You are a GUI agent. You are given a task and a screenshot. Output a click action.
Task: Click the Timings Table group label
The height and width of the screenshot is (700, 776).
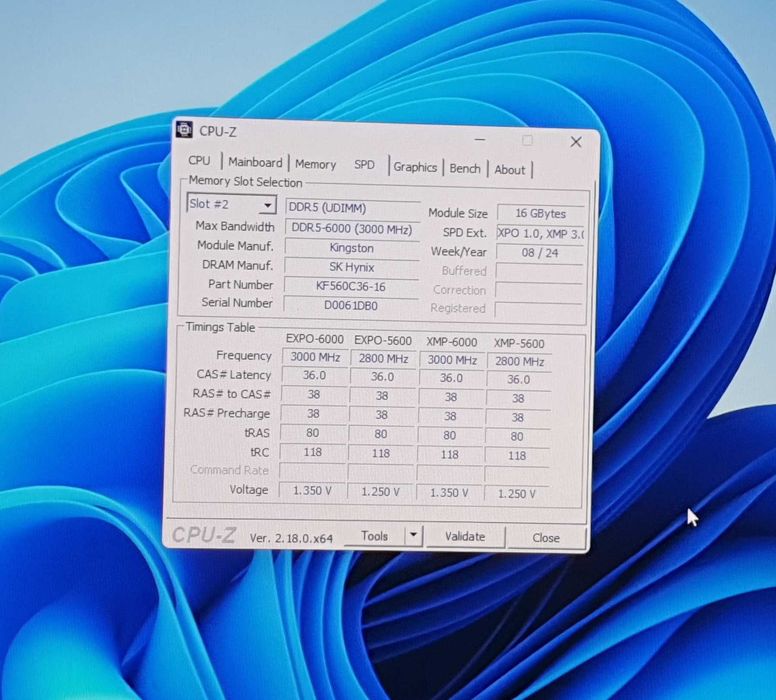point(220,327)
